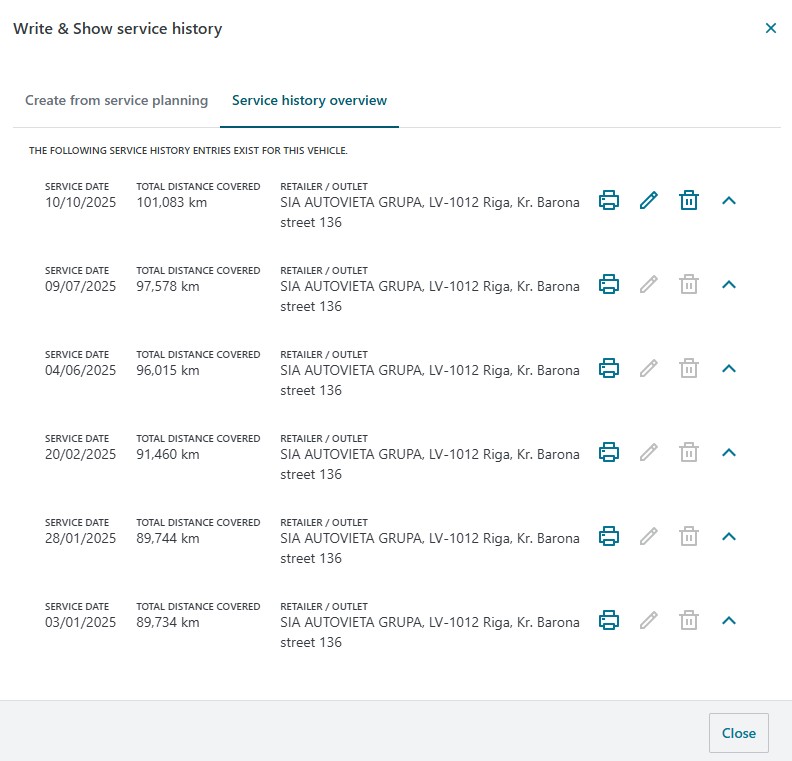Viewport: 792px width, 761px height.
Task: Collapse the 04/06/2025 entry chevron
Action: (x=729, y=368)
